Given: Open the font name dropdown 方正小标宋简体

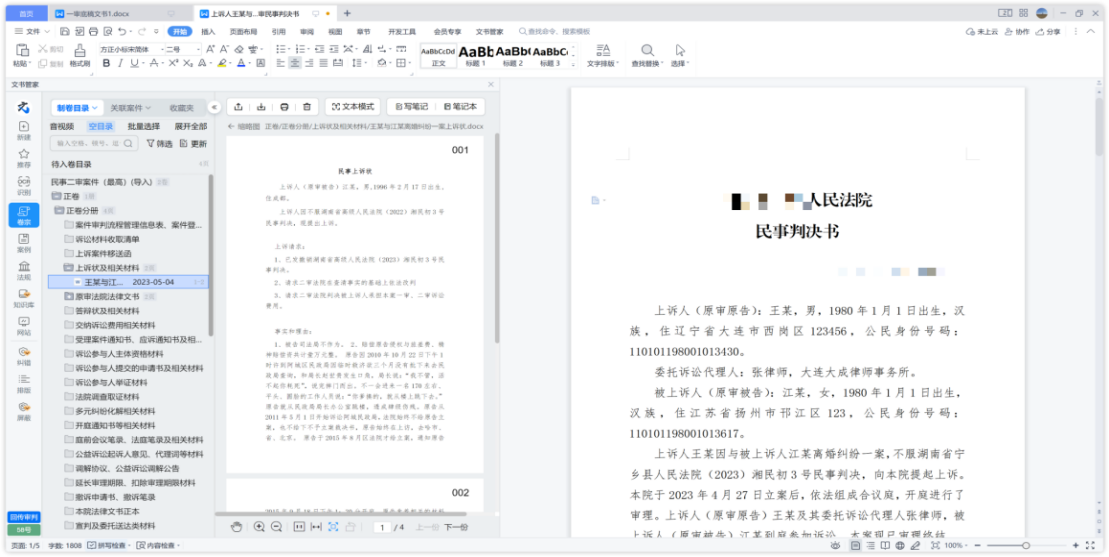Looking at the screenshot, I should 129,49.
